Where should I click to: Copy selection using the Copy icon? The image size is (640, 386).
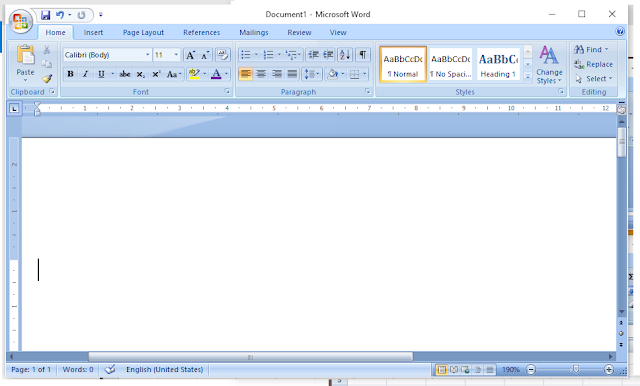pos(47,64)
